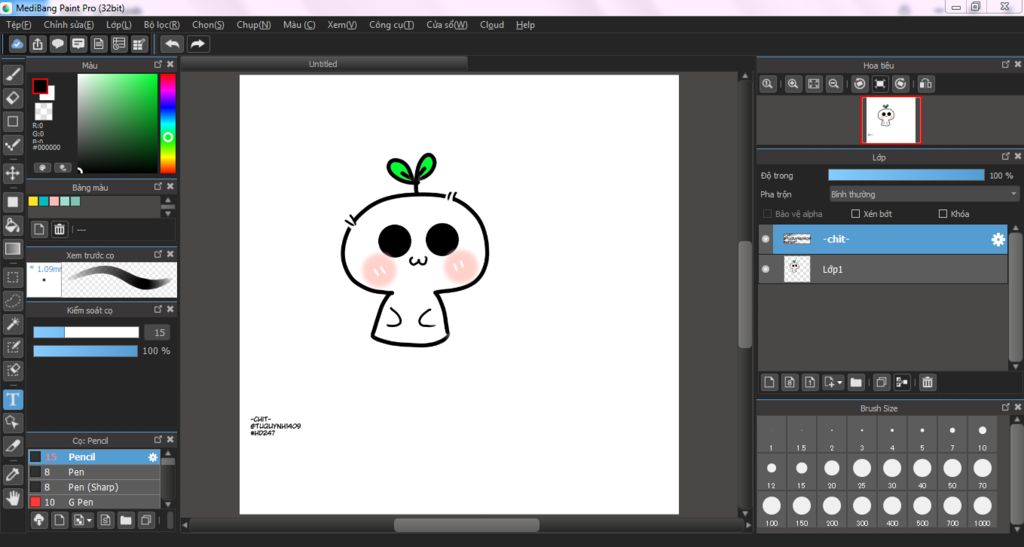Select the Pen brush
The width and height of the screenshot is (1024, 547).
point(93,472)
